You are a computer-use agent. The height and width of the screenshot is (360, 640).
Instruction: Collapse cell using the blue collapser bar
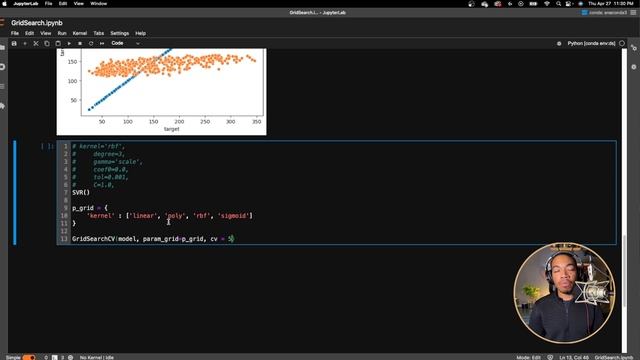(x=15, y=193)
